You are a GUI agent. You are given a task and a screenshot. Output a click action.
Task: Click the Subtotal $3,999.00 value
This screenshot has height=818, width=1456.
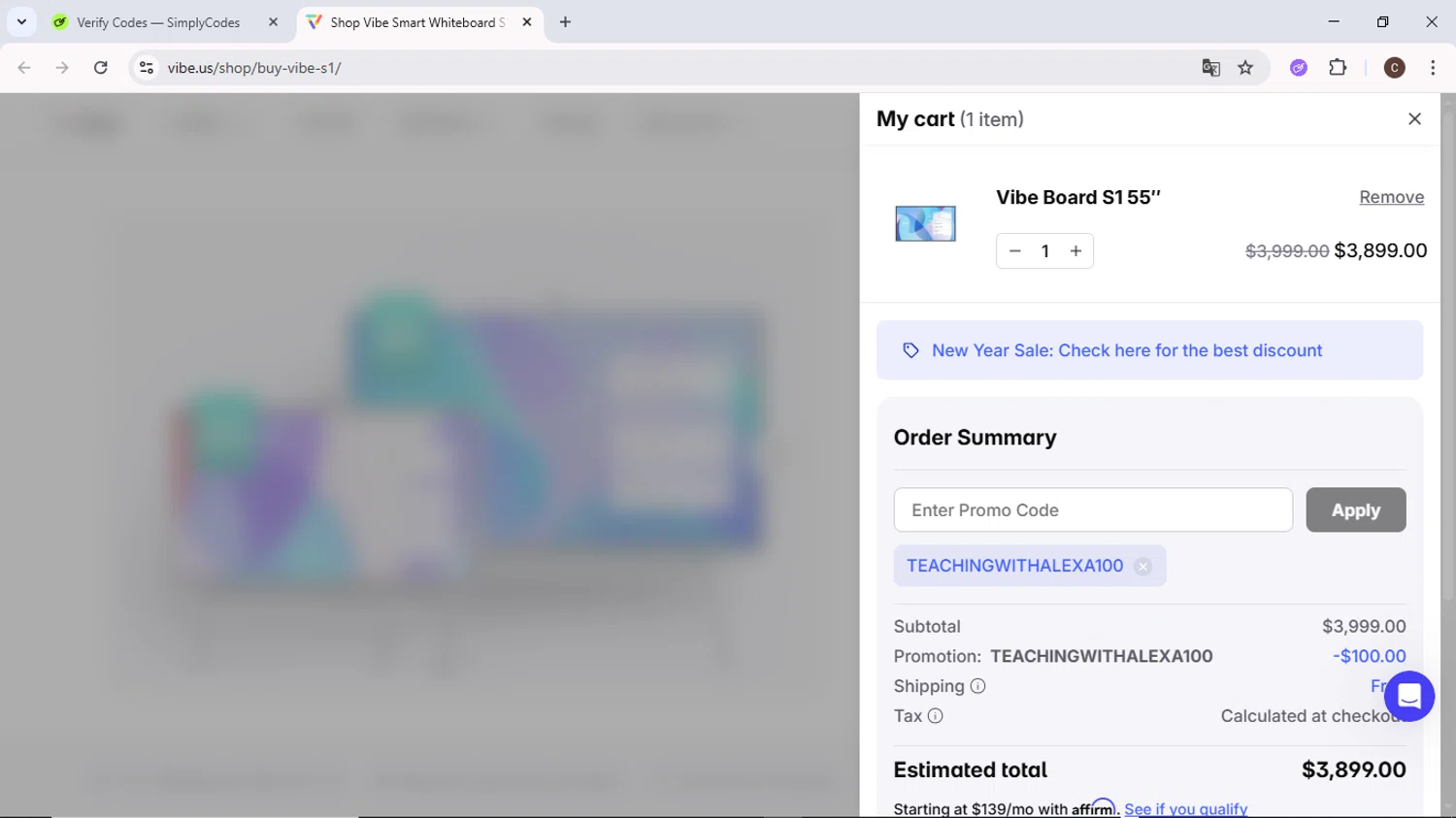click(x=1364, y=627)
